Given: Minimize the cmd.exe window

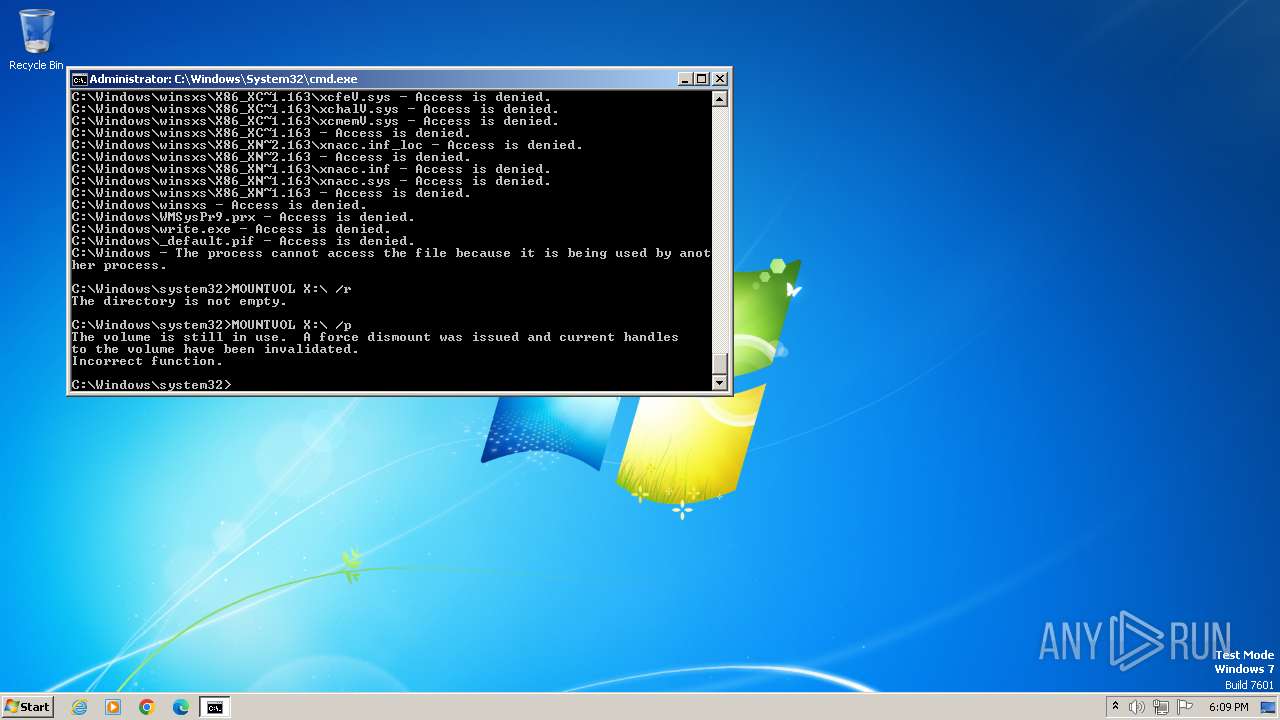Looking at the screenshot, I should 685,79.
